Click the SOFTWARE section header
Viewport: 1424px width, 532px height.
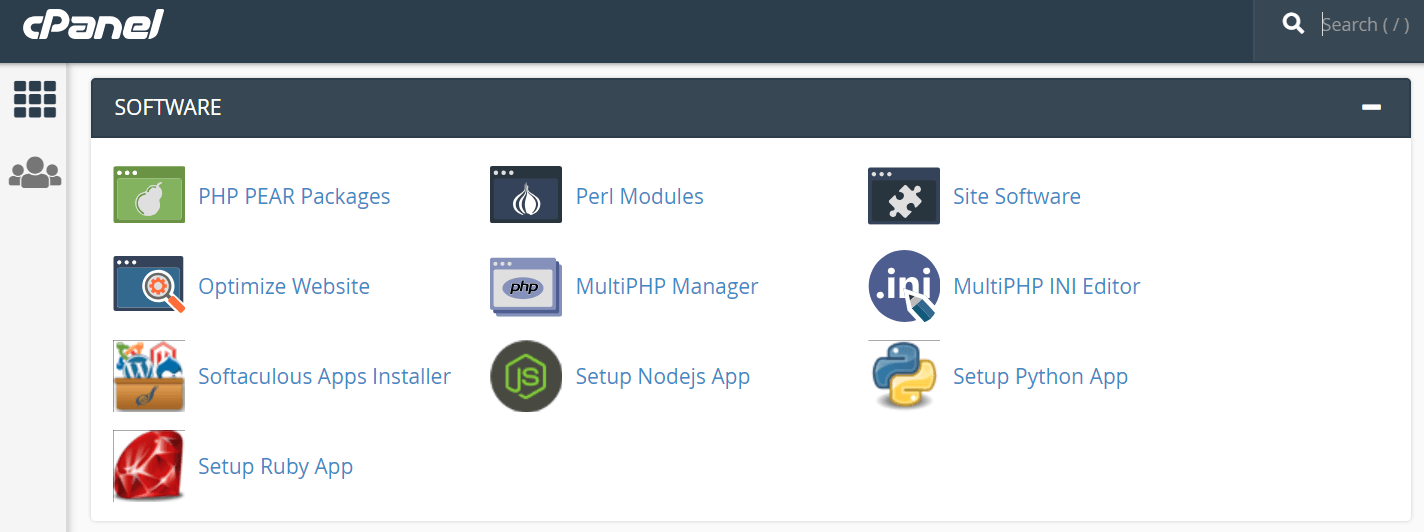(x=751, y=107)
